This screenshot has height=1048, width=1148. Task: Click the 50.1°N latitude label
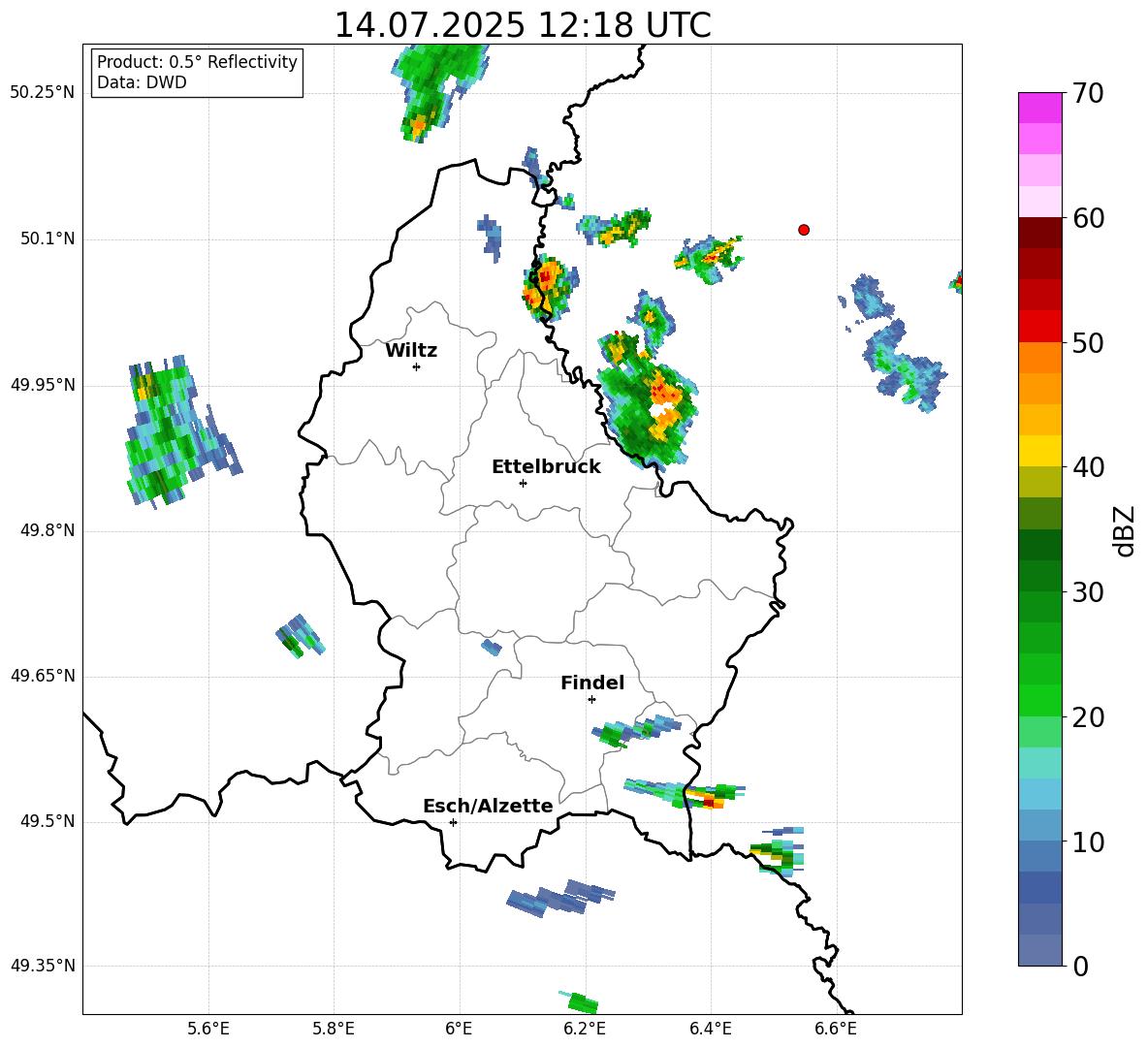[x=48, y=239]
